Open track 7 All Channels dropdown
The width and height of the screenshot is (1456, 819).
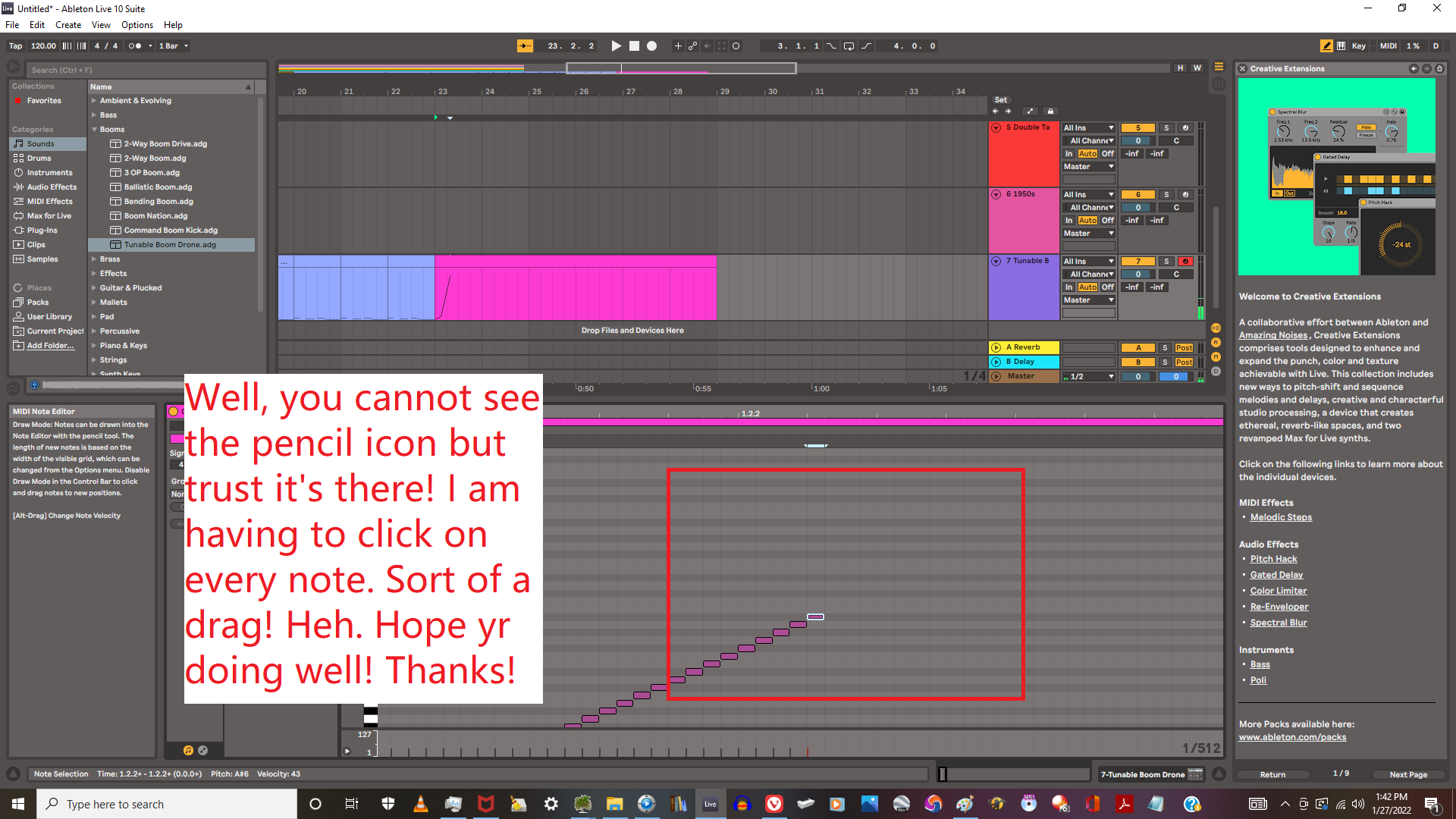pyautogui.click(x=1089, y=275)
